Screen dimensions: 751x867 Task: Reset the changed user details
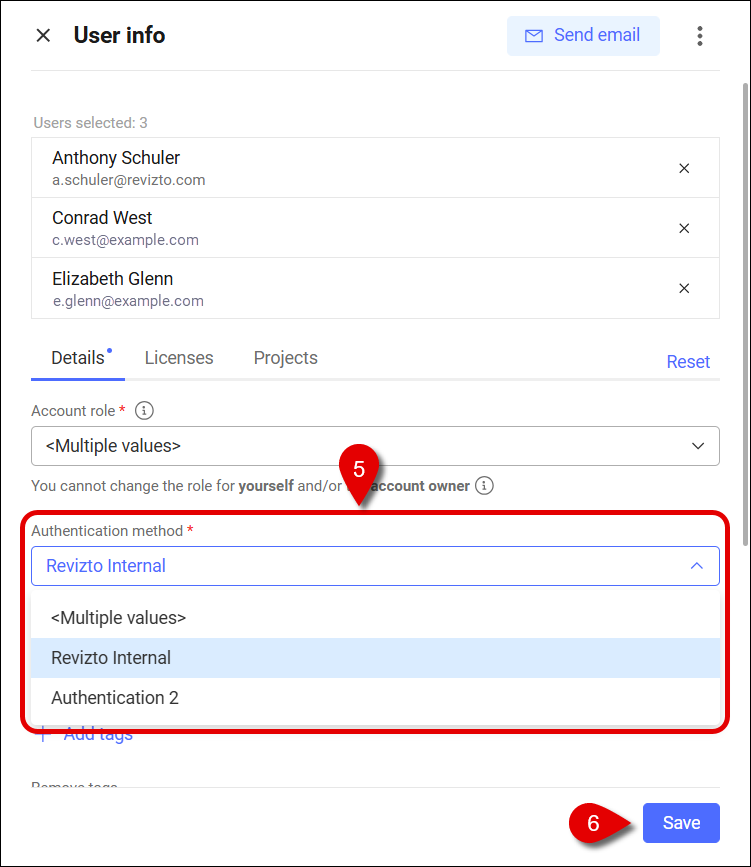[x=688, y=362]
